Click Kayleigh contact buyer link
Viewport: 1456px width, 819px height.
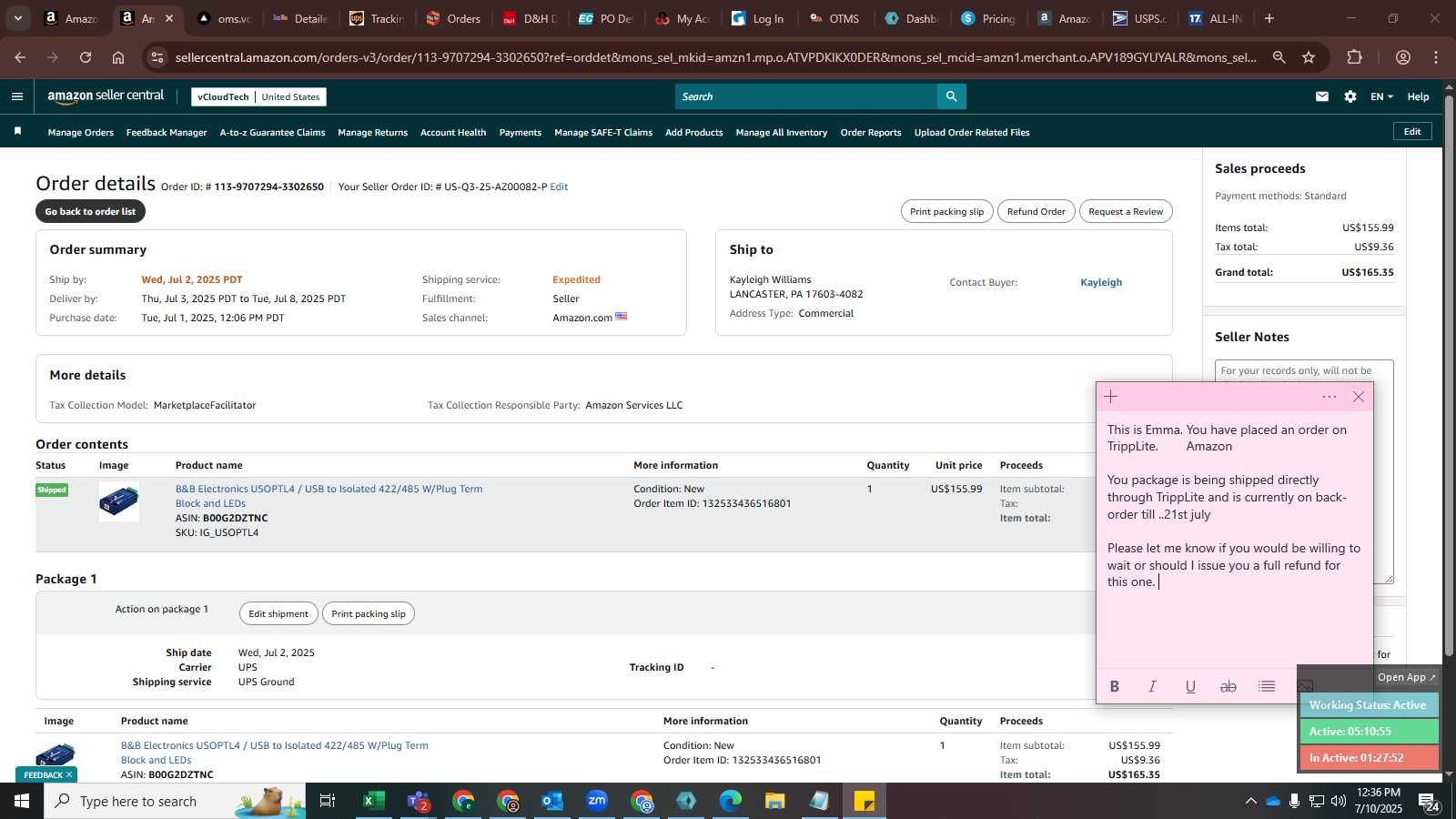(1101, 282)
